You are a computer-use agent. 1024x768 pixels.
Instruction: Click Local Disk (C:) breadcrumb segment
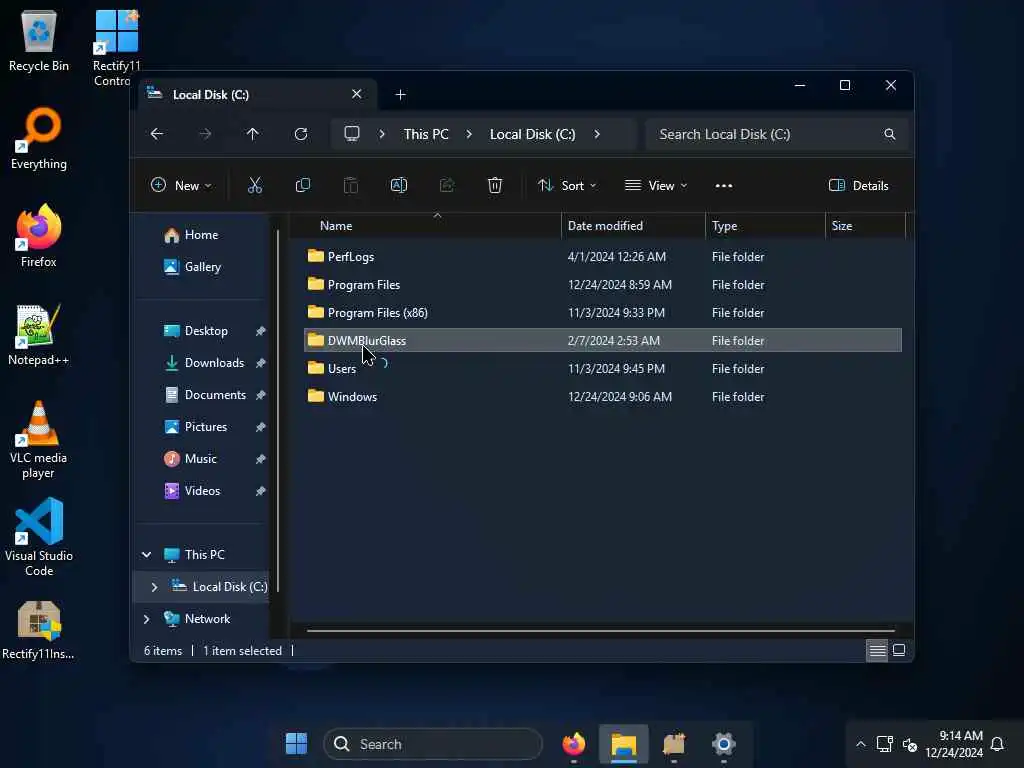point(532,134)
